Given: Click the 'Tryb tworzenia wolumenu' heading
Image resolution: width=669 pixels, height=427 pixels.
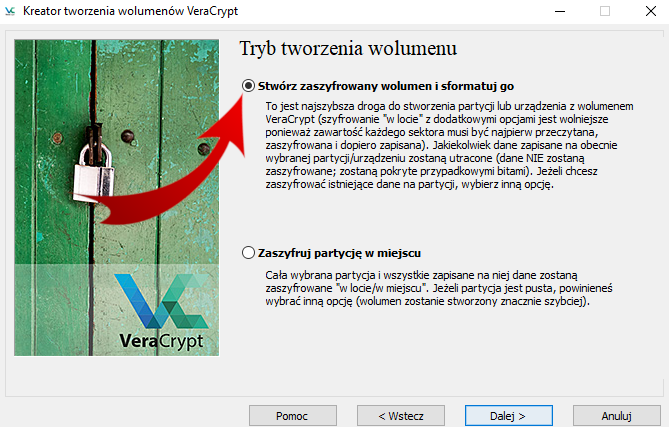Looking at the screenshot, I should pos(348,48).
